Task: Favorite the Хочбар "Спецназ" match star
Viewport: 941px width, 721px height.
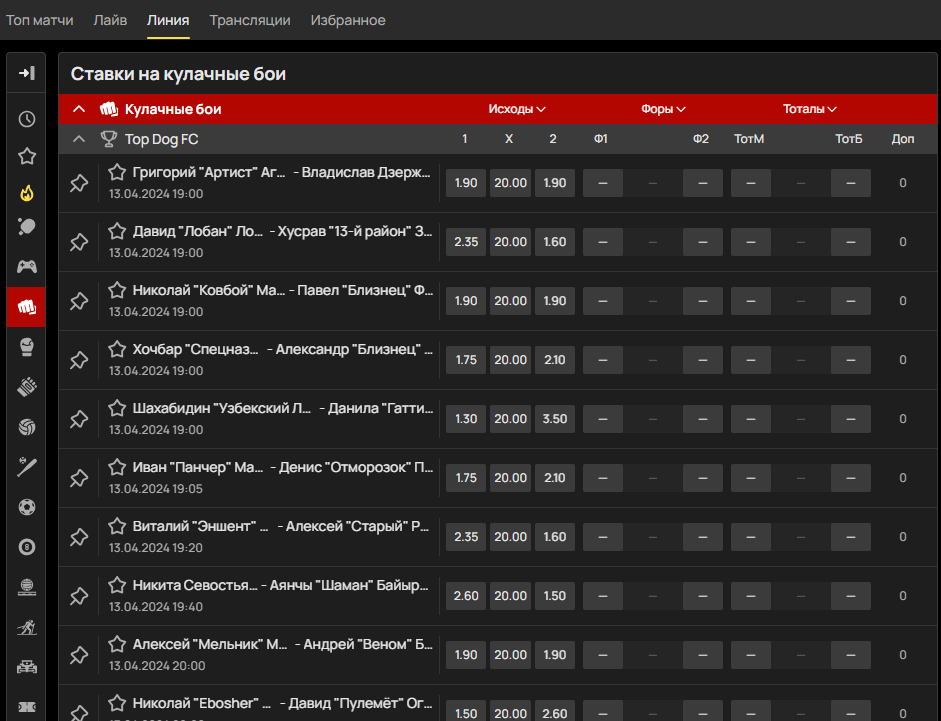Action: (117, 349)
